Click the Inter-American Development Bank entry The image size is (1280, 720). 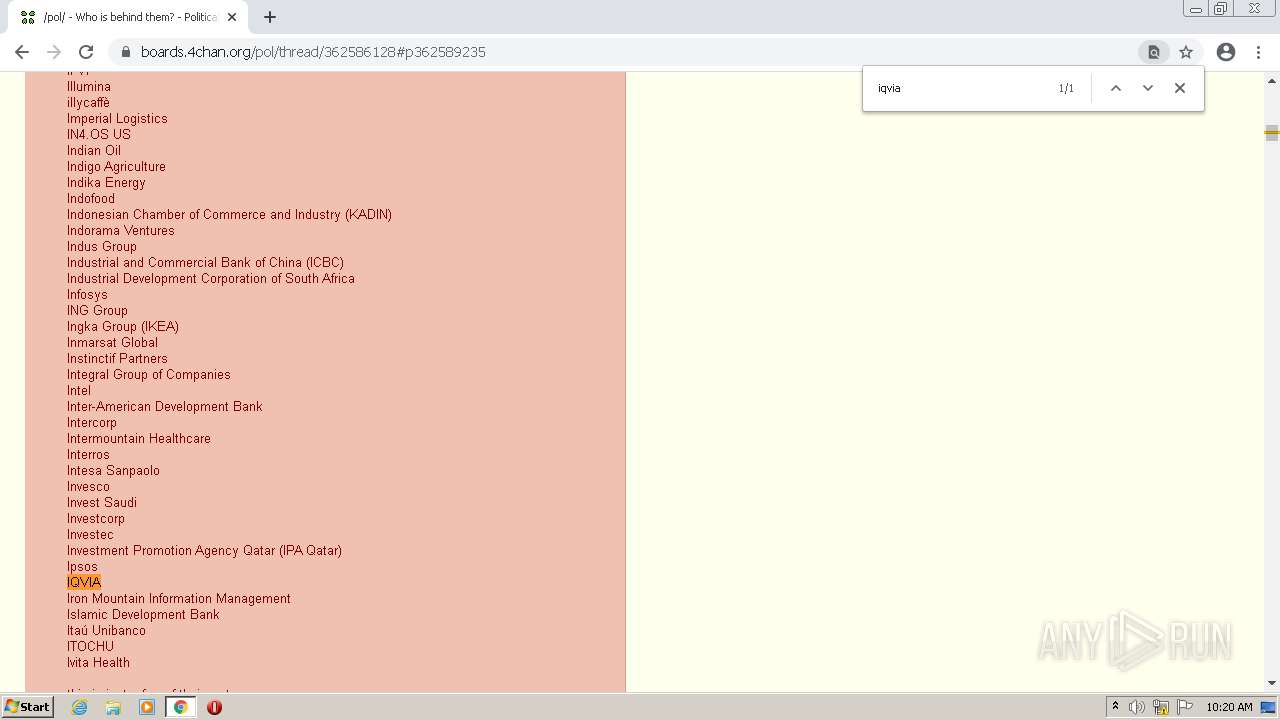click(165, 406)
